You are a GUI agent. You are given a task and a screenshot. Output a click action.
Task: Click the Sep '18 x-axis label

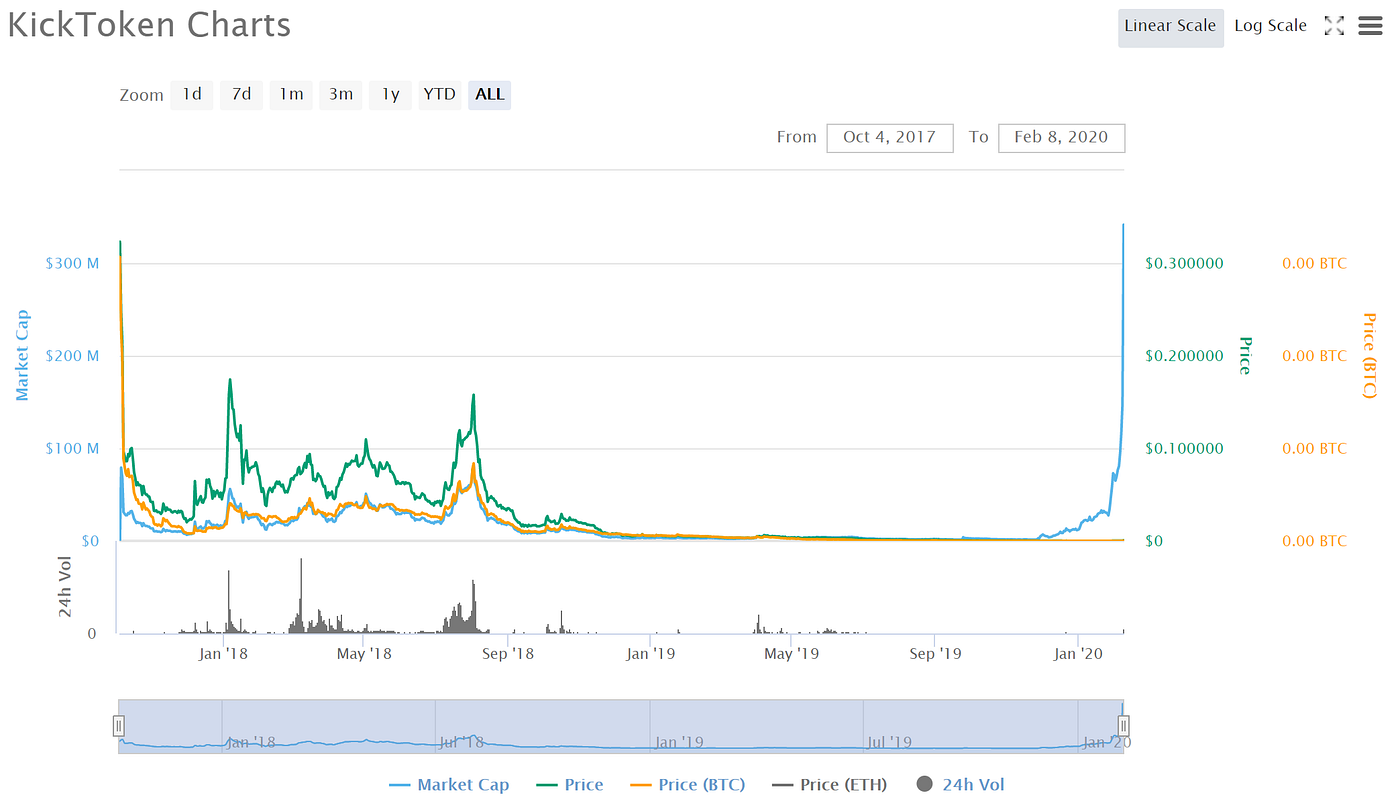pyautogui.click(x=508, y=654)
